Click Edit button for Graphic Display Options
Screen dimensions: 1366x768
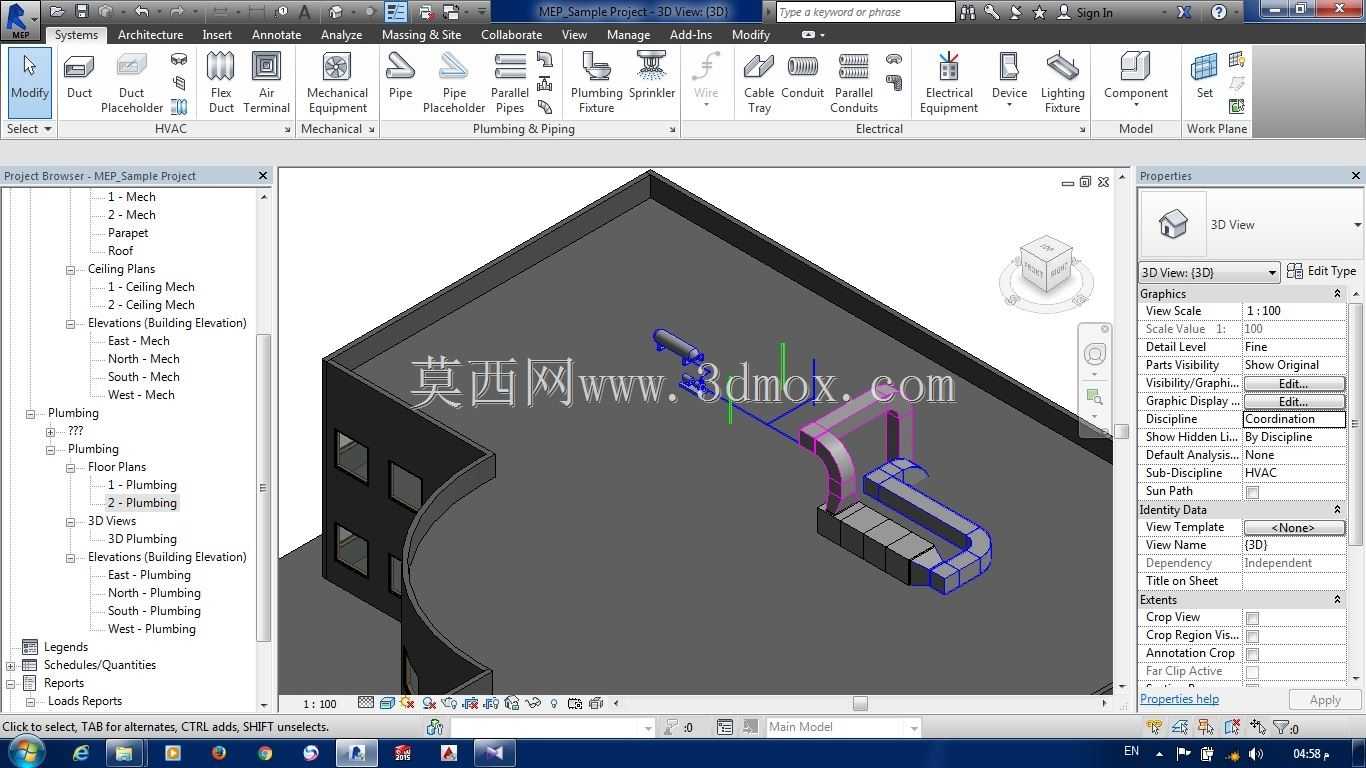point(1293,401)
